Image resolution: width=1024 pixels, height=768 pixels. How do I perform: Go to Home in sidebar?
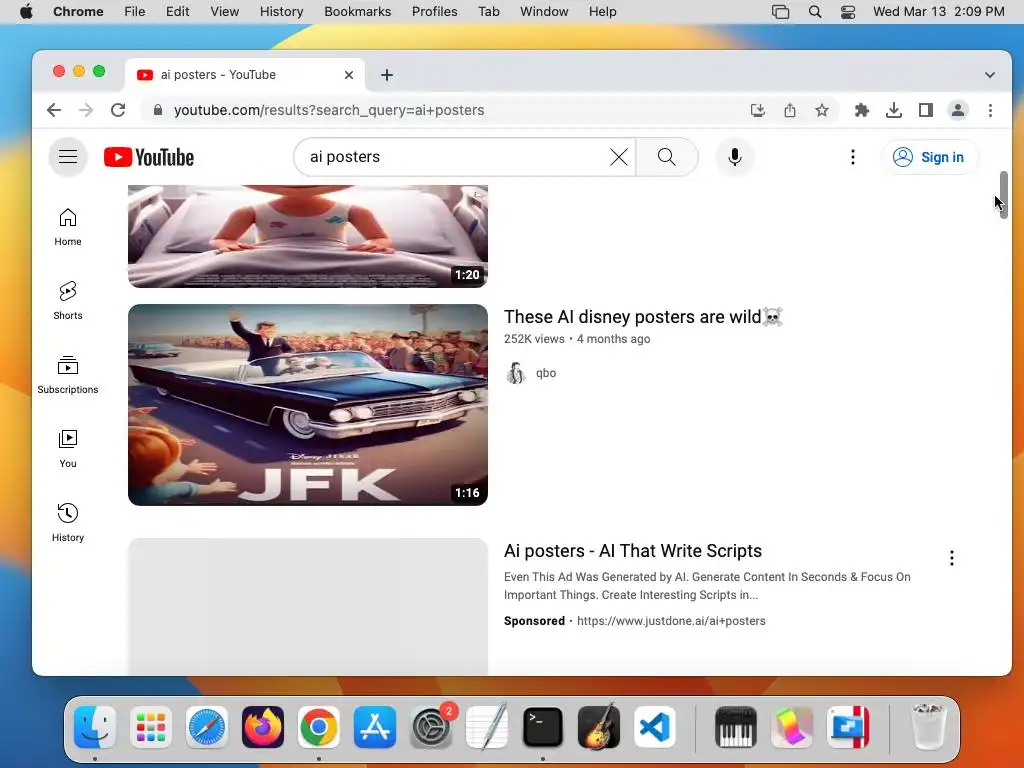coord(68,227)
